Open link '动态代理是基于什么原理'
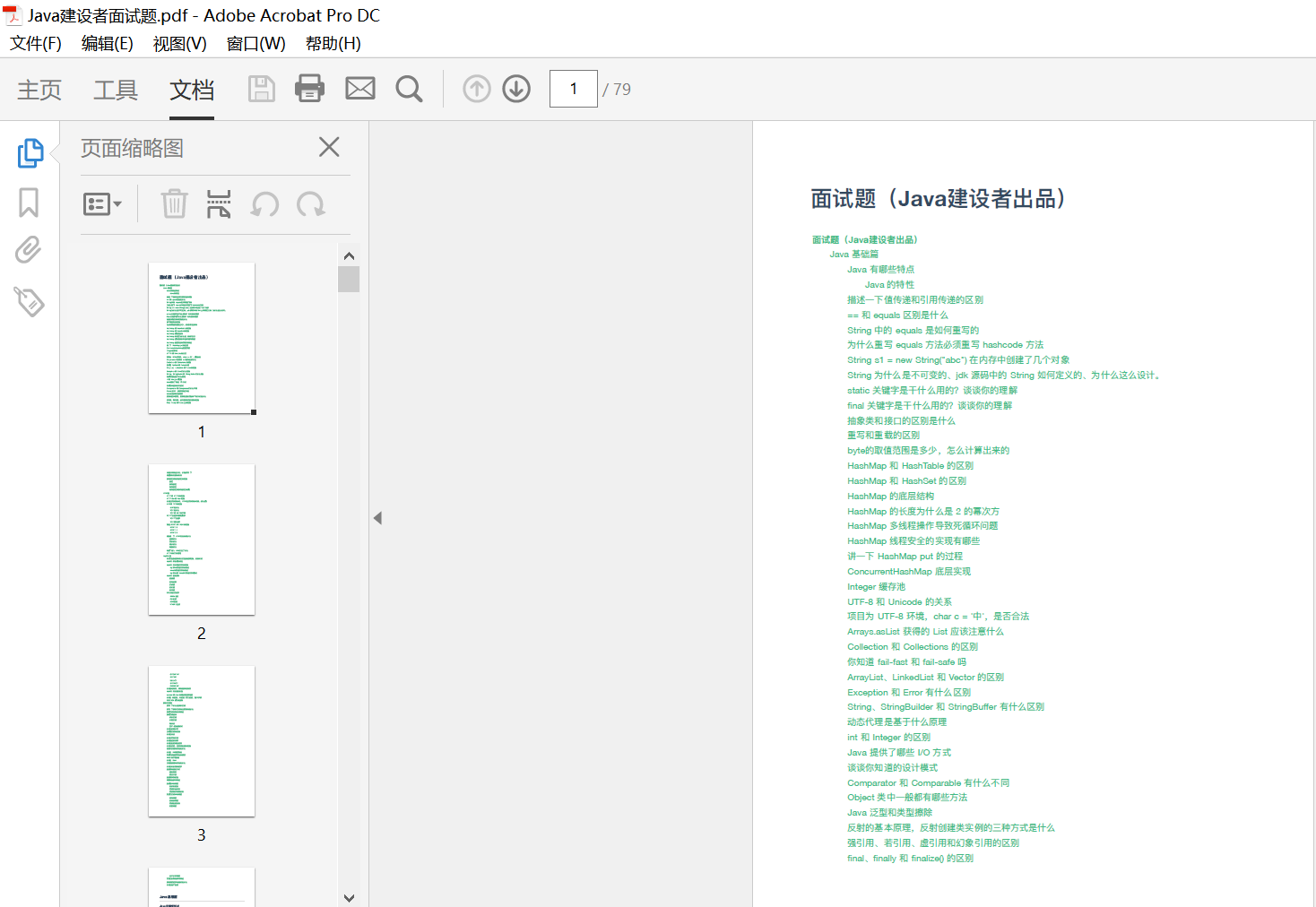The image size is (1316, 907). coord(897,722)
